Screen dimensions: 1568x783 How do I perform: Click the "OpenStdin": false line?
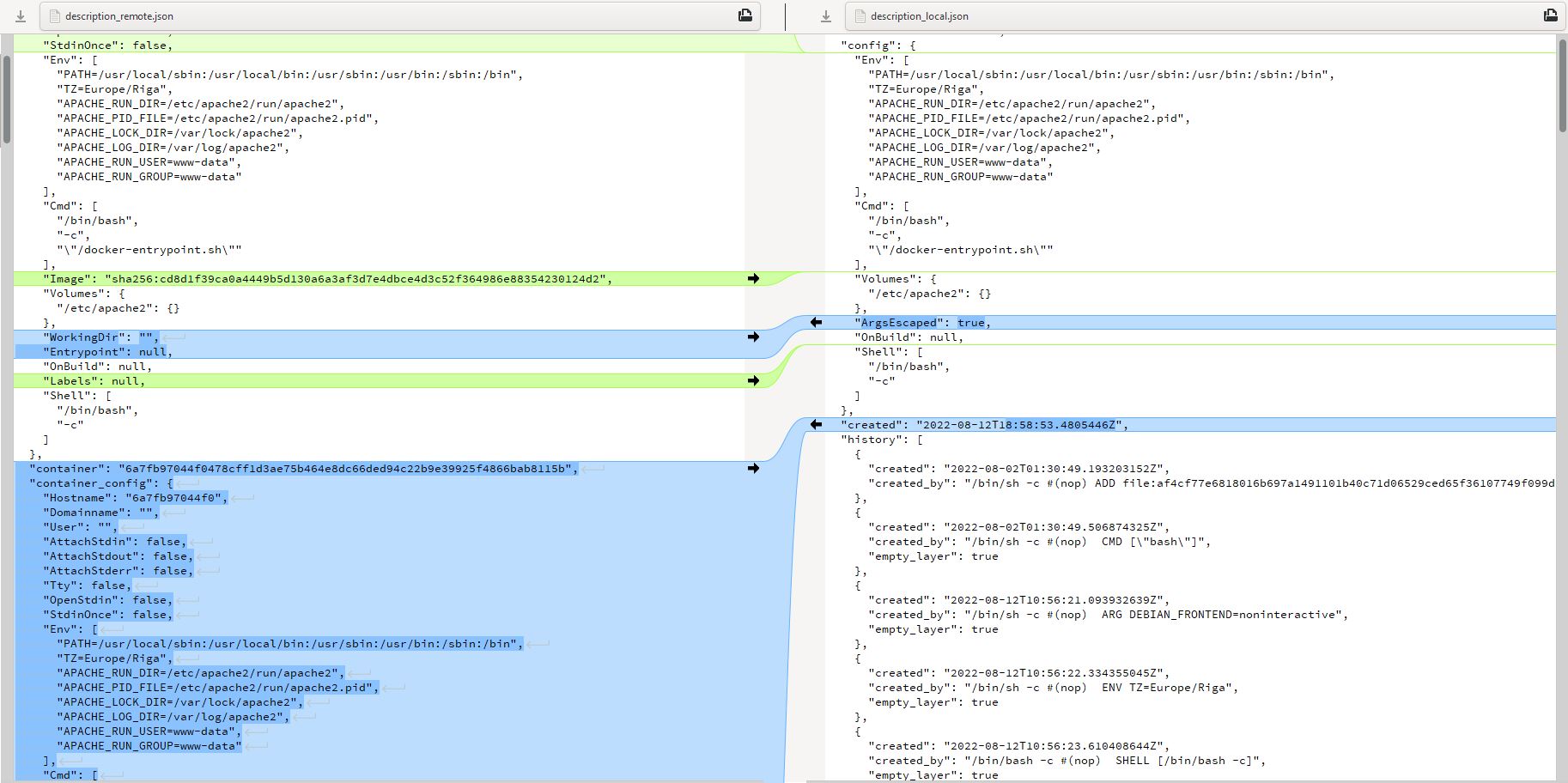coord(107,600)
